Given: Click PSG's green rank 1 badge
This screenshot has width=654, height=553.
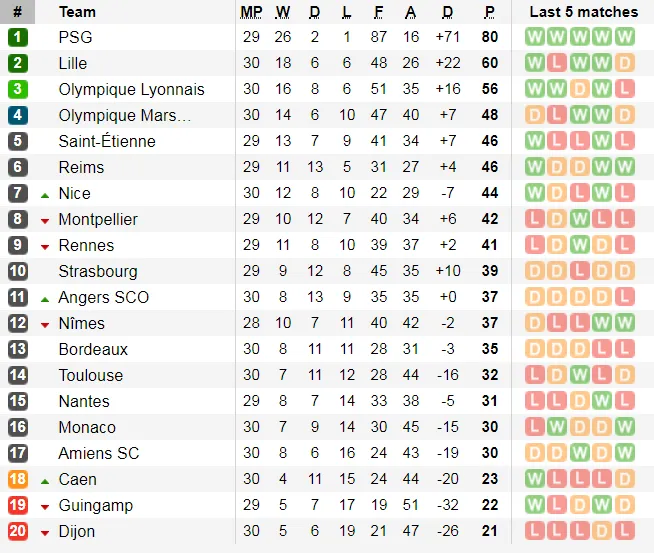Looking at the screenshot, I should pyautogui.click(x=17, y=37).
